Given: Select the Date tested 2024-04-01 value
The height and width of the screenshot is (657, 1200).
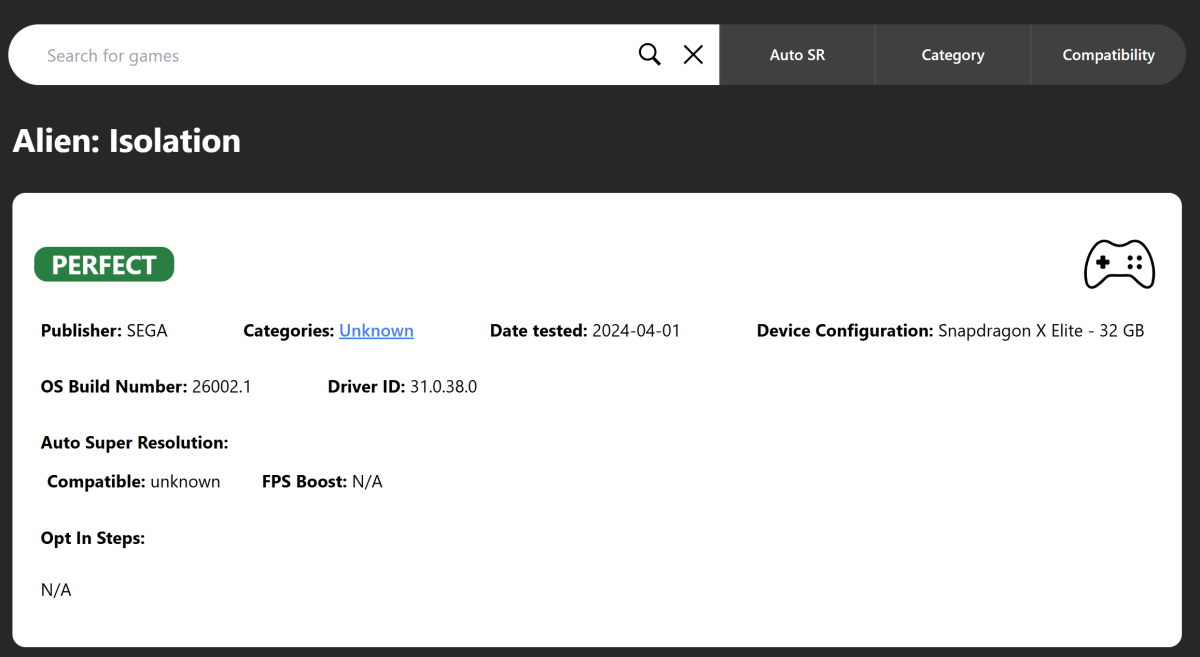Looking at the screenshot, I should point(635,331).
